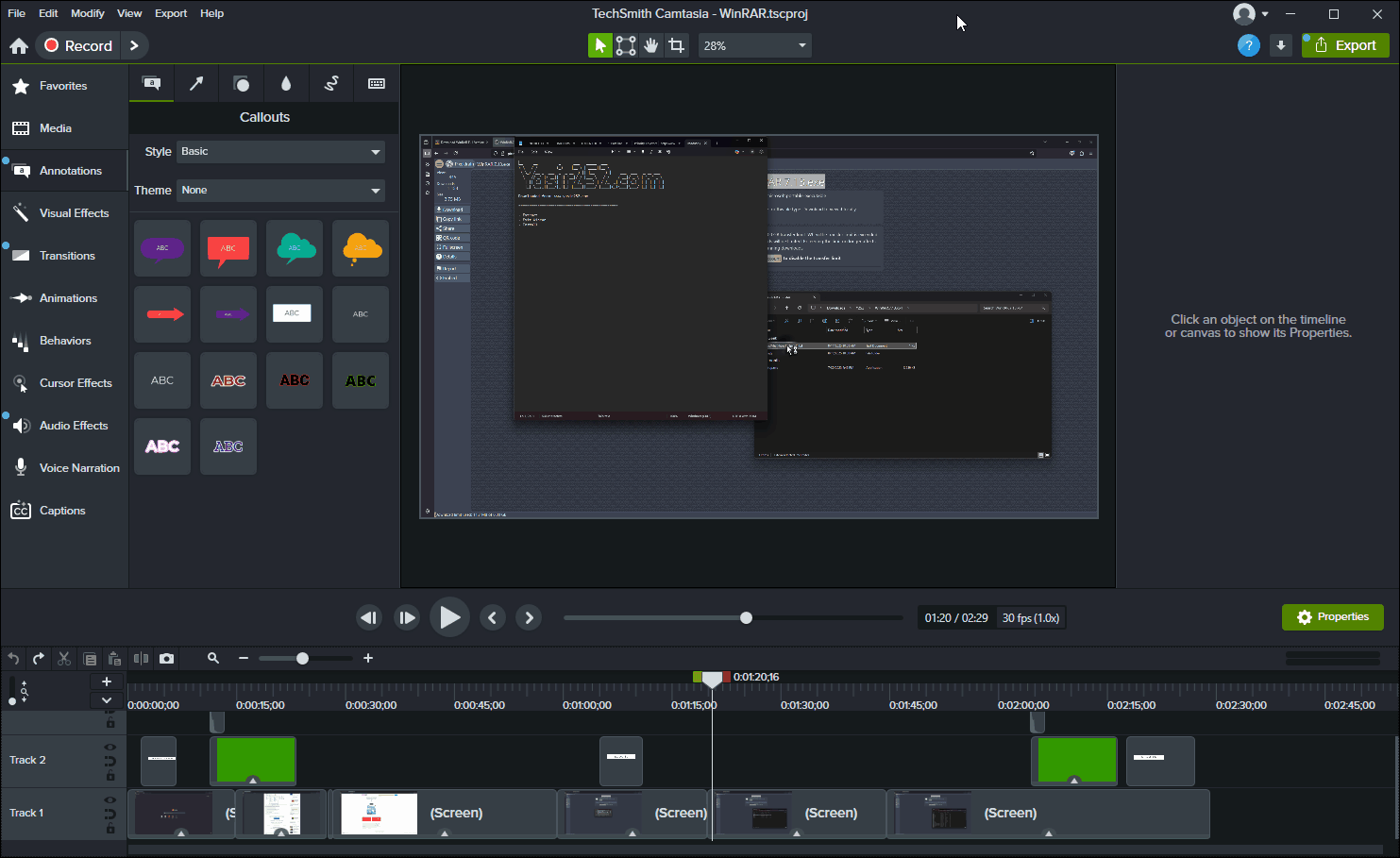Select the red speech bubble callout thumbnail
The height and width of the screenshot is (858, 1400).
tap(228, 249)
